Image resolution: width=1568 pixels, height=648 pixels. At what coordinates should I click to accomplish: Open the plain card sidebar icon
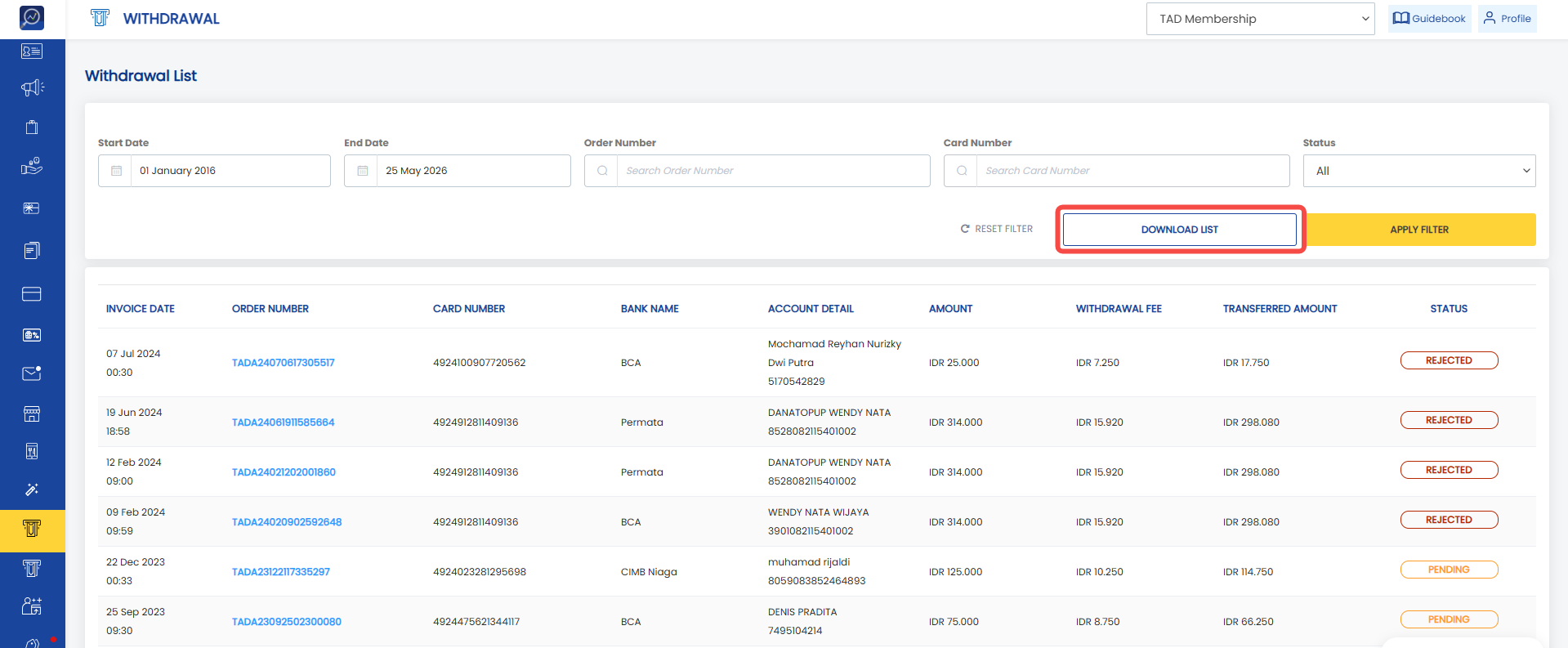point(32,293)
